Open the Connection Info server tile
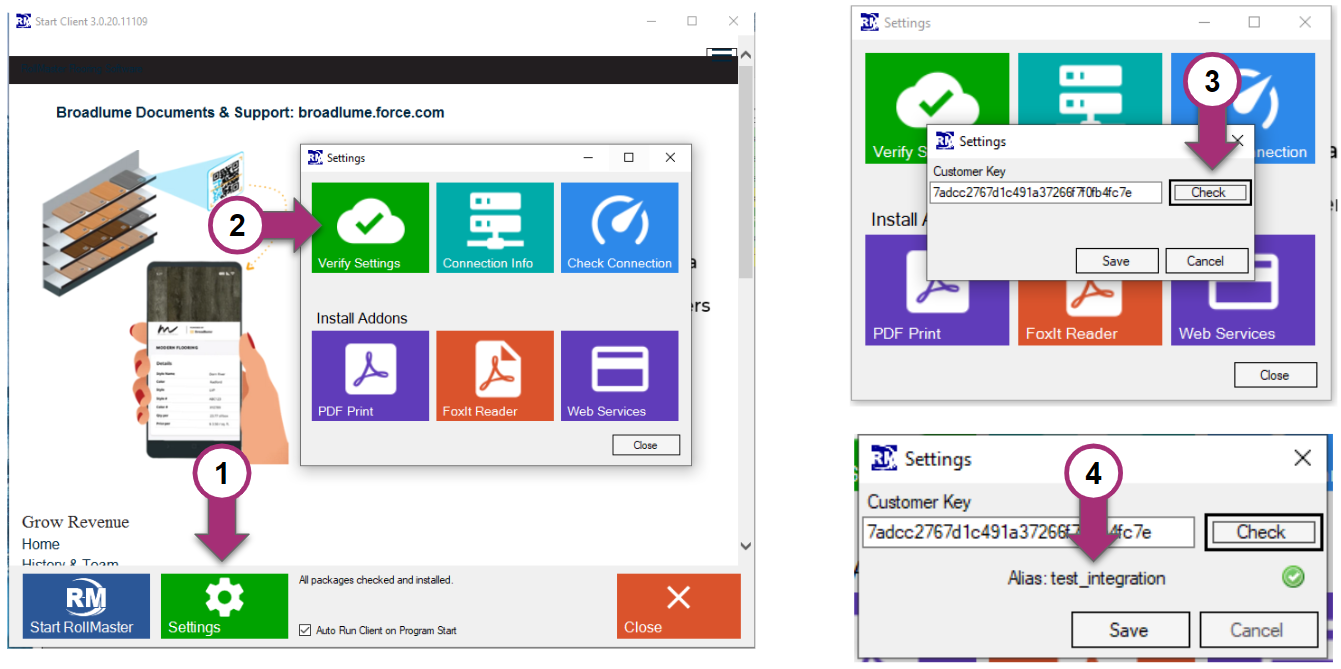The width and height of the screenshot is (1341, 669). coord(494,228)
